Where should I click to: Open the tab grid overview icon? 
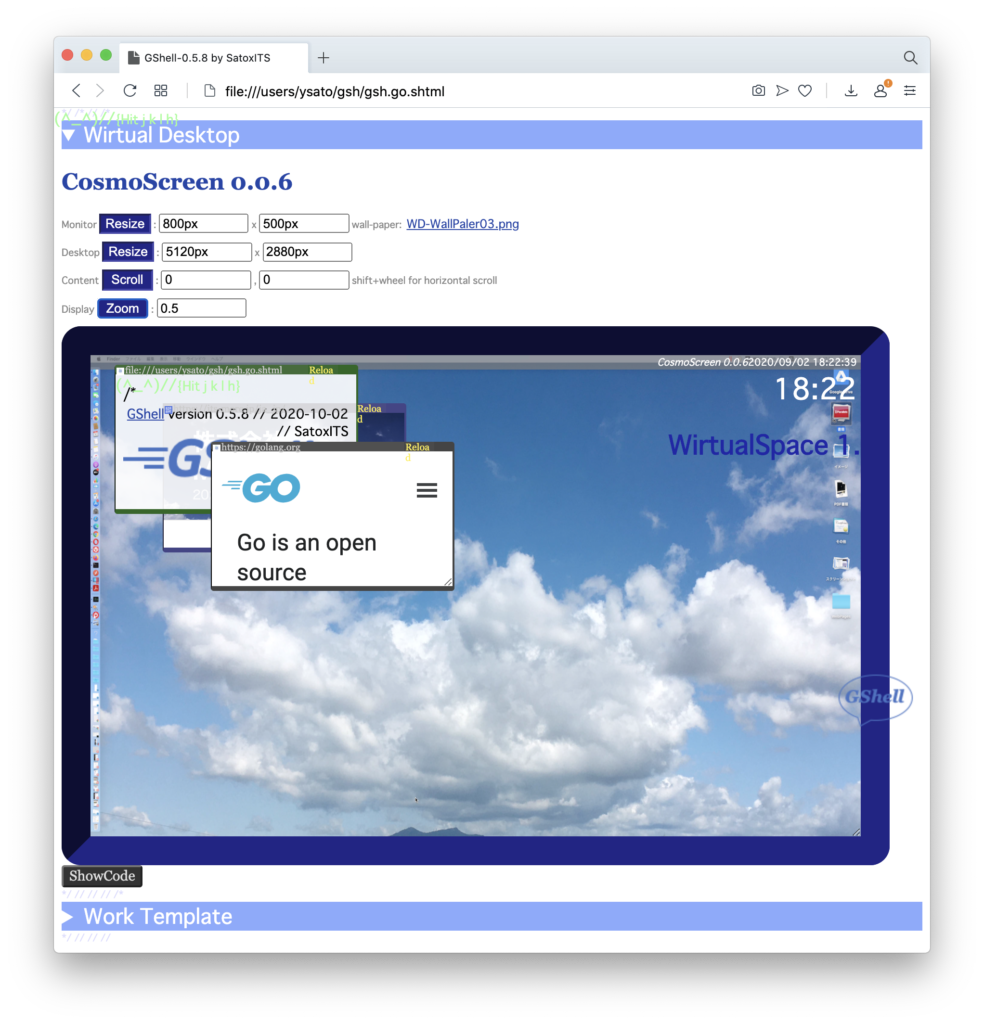click(x=160, y=91)
